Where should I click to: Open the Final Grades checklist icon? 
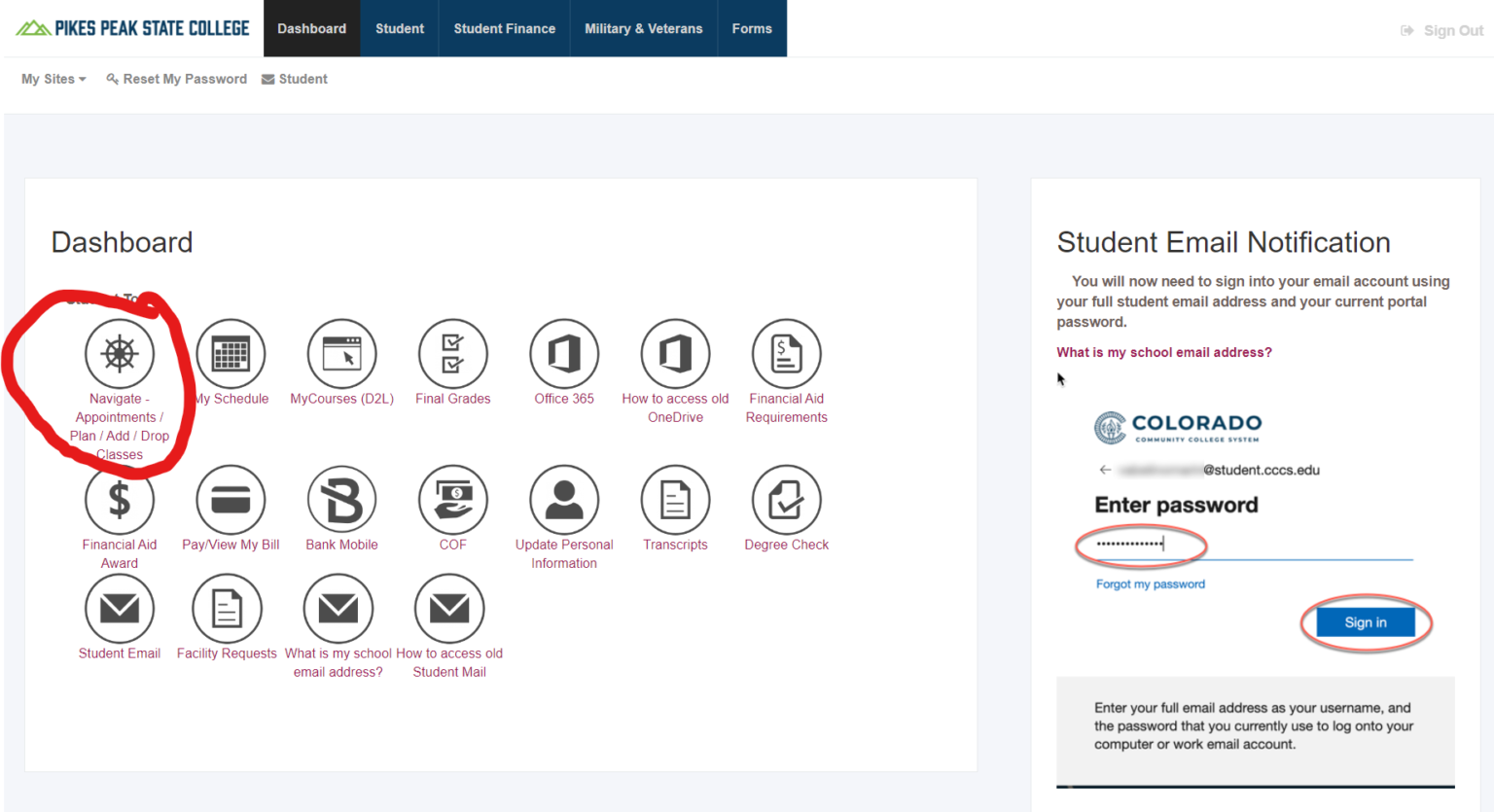click(x=452, y=354)
